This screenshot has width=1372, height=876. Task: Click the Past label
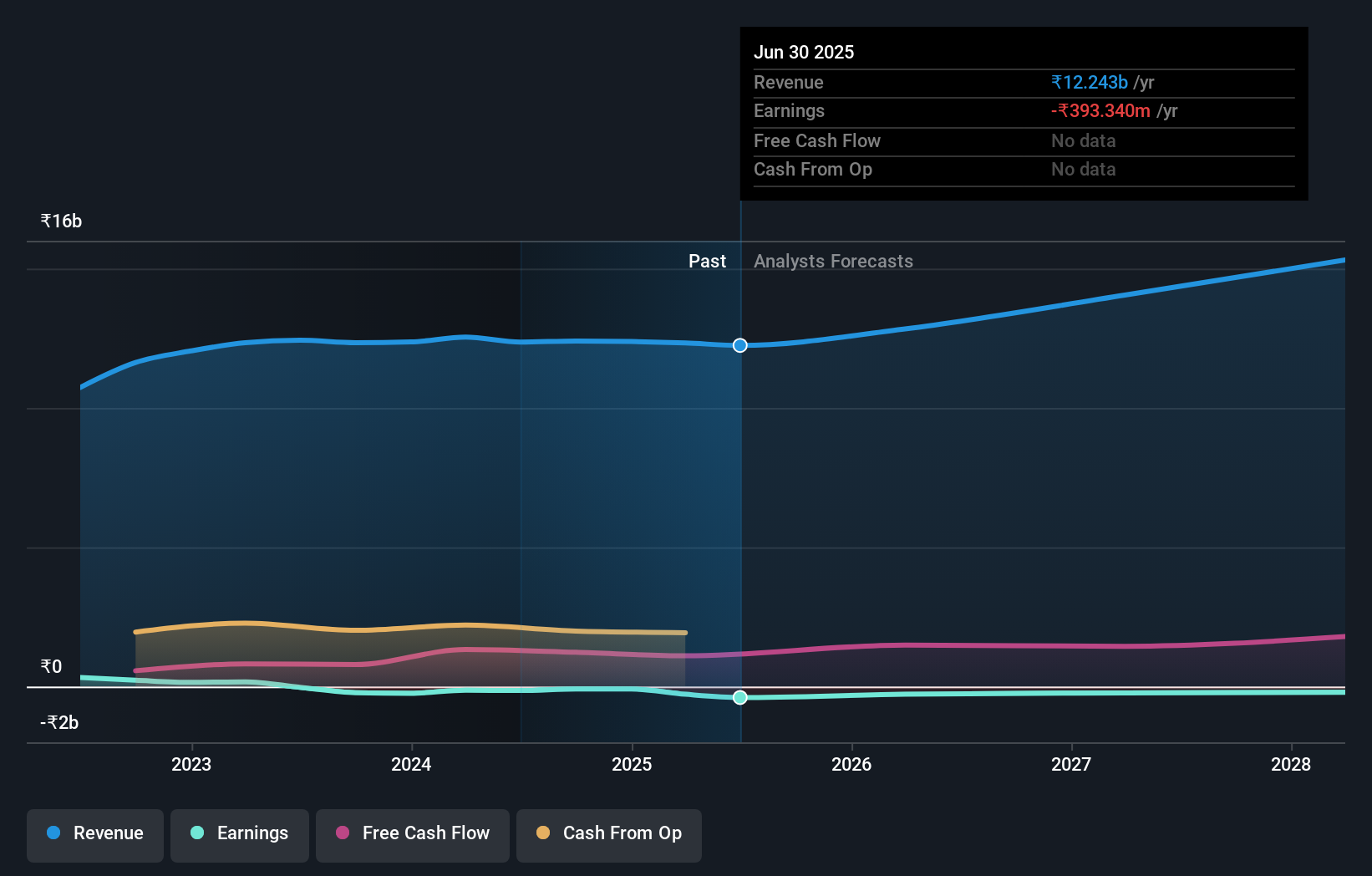(x=707, y=262)
